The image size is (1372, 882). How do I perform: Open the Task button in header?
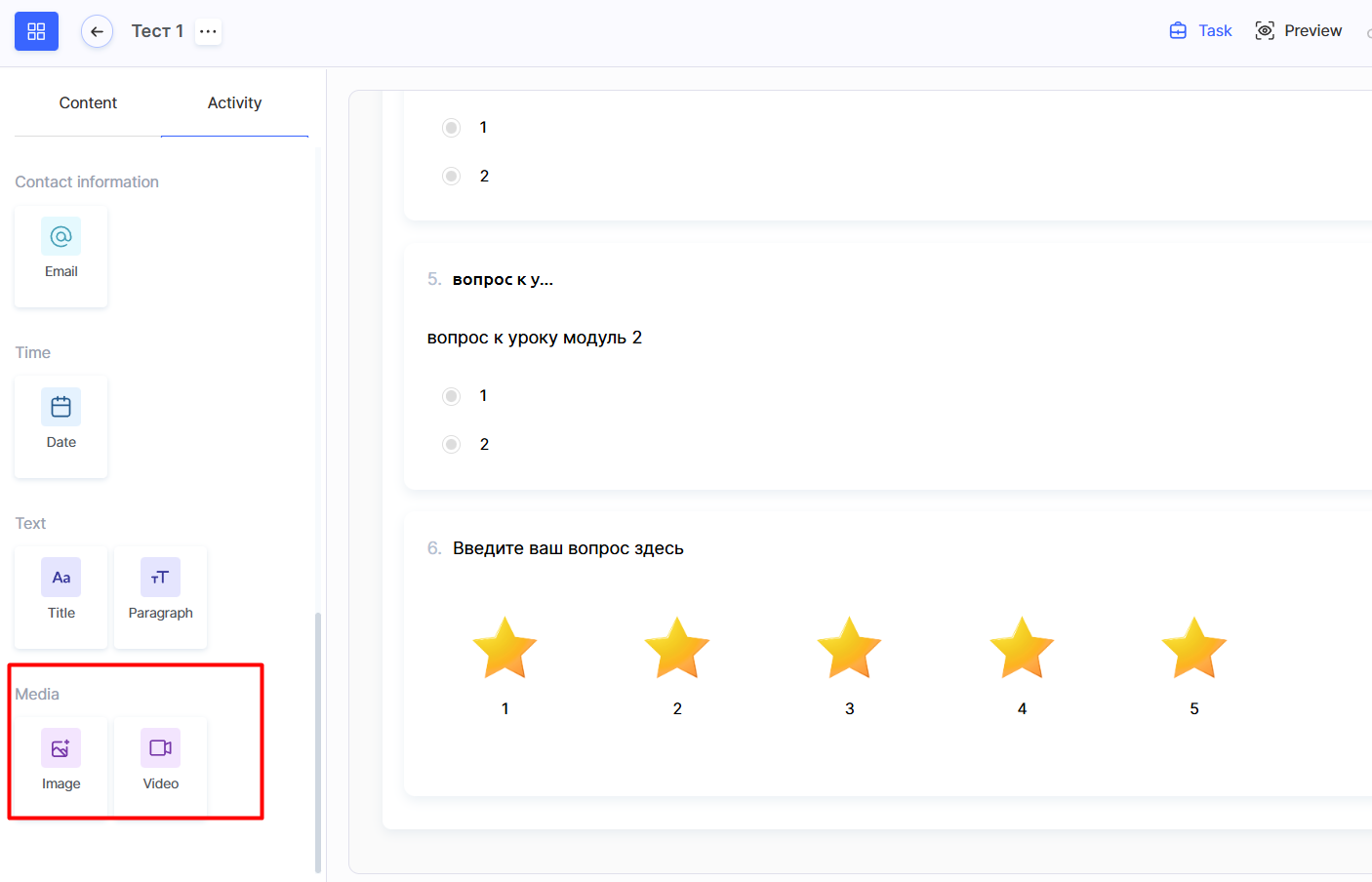click(1200, 31)
